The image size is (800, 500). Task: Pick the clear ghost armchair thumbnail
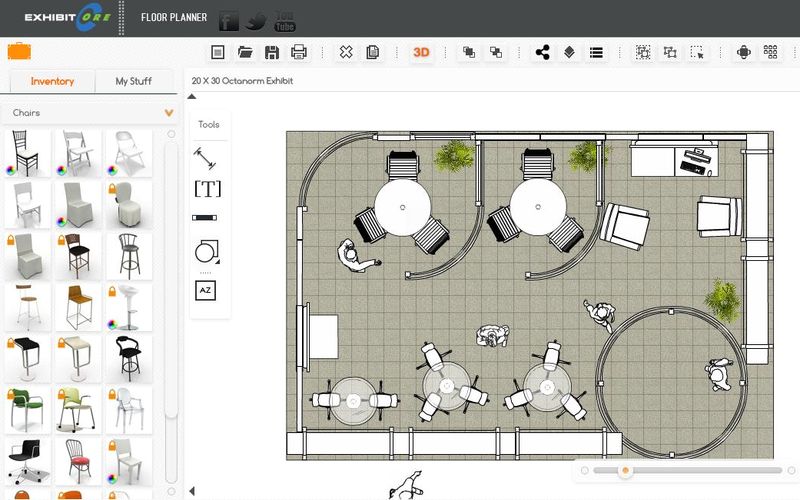pyautogui.click(x=129, y=410)
